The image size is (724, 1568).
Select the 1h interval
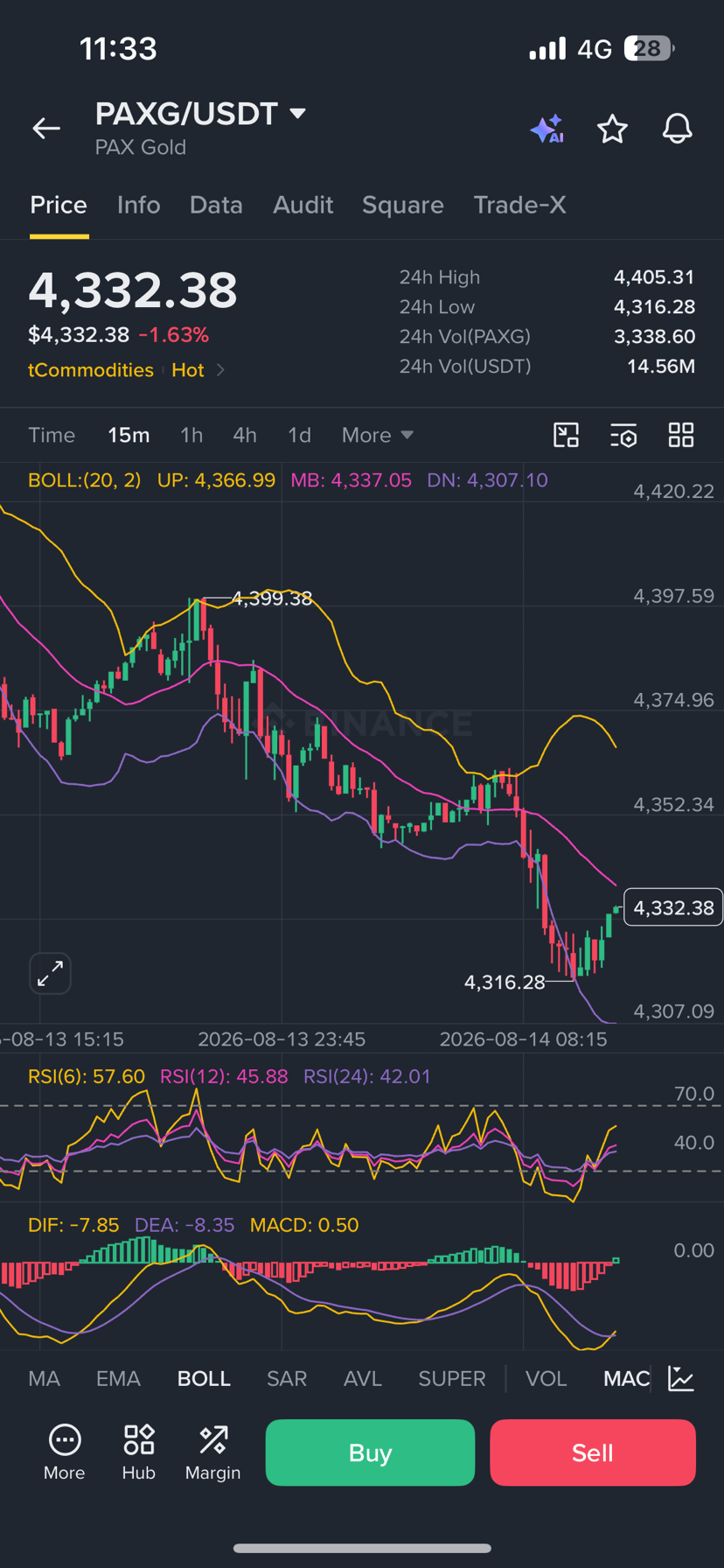(191, 435)
